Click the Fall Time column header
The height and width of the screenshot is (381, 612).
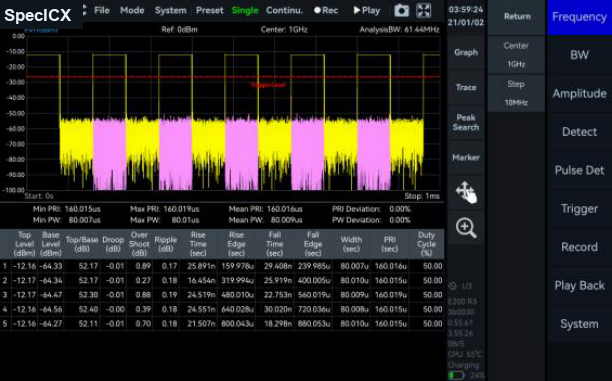pyautogui.click(x=274, y=244)
